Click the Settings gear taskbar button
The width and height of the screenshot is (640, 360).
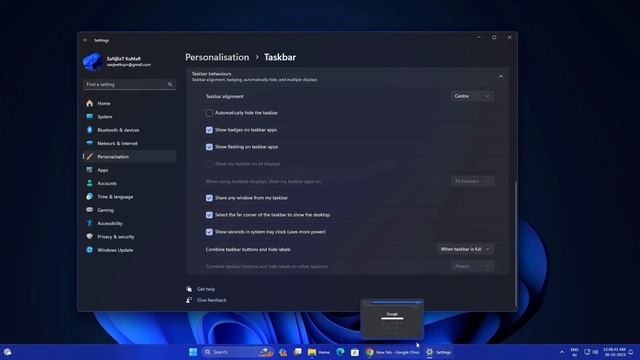click(439, 352)
